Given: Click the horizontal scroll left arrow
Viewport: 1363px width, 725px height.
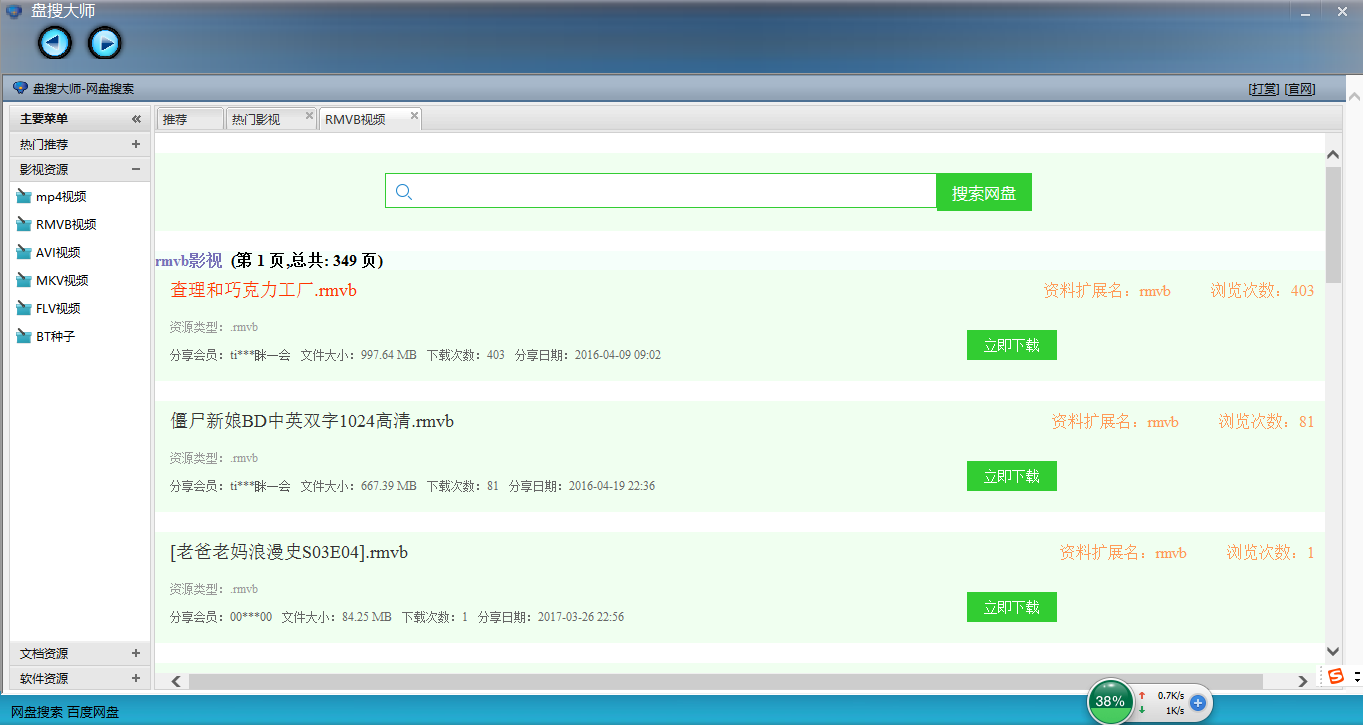Looking at the screenshot, I should 175,681.
